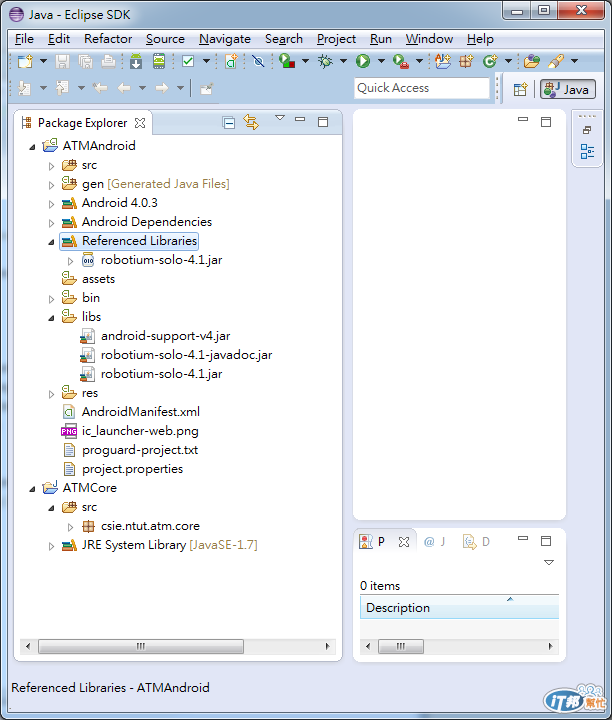Open the Window menu

point(429,39)
